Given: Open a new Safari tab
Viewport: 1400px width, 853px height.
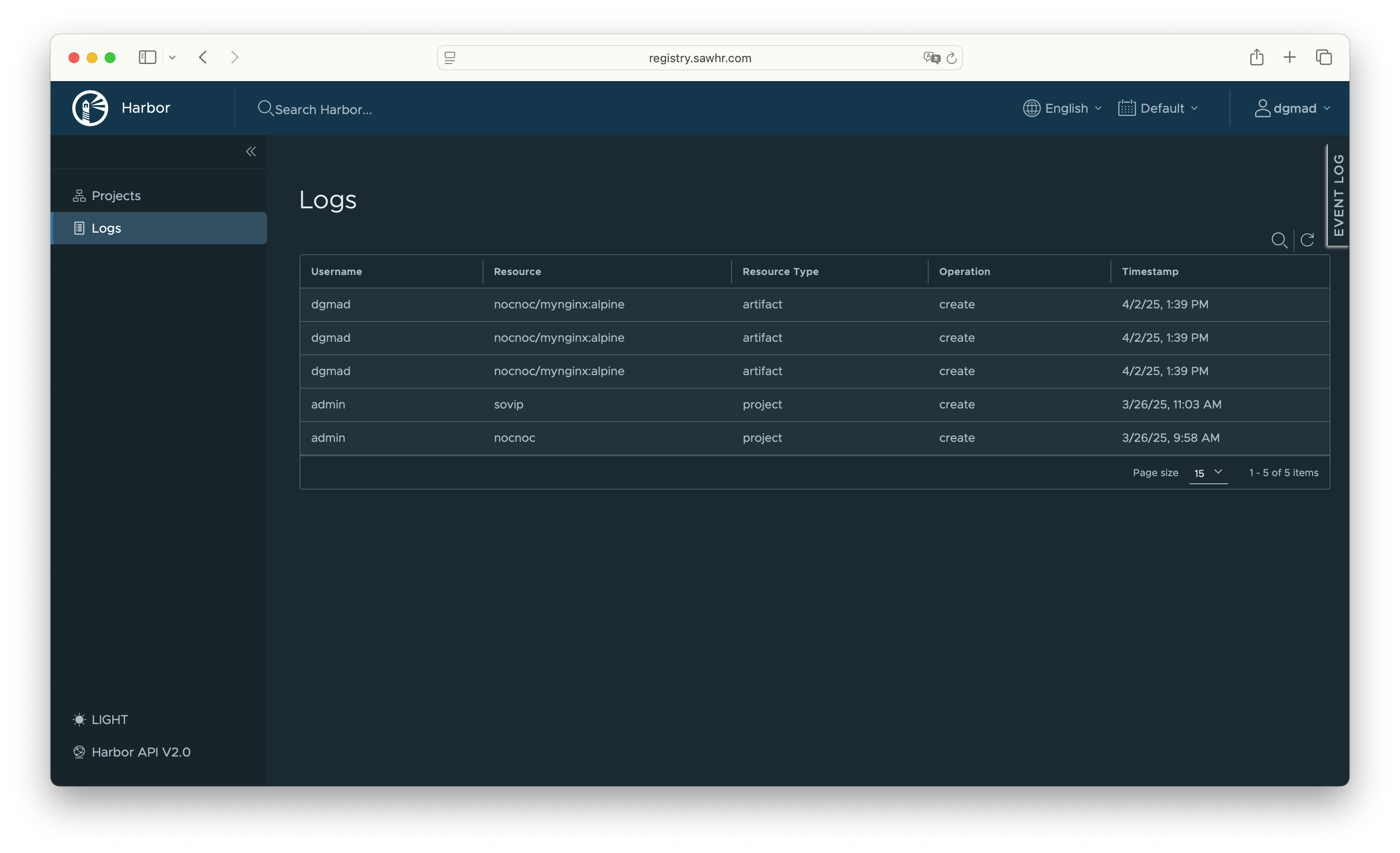Looking at the screenshot, I should (1289, 57).
